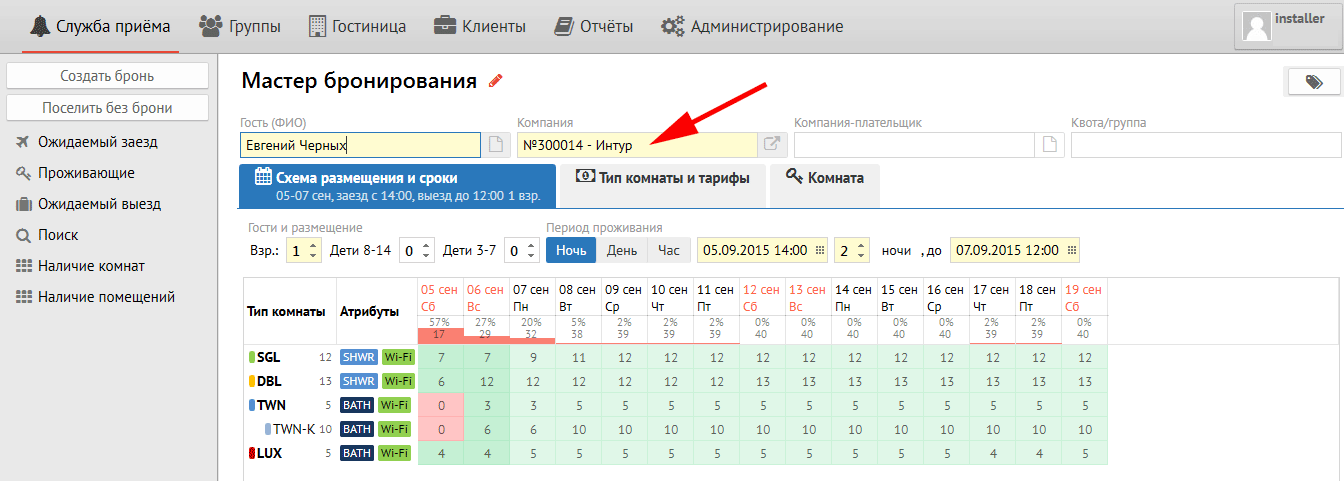Select the Ночь period mode

pyautogui.click(x=571, y=250)
